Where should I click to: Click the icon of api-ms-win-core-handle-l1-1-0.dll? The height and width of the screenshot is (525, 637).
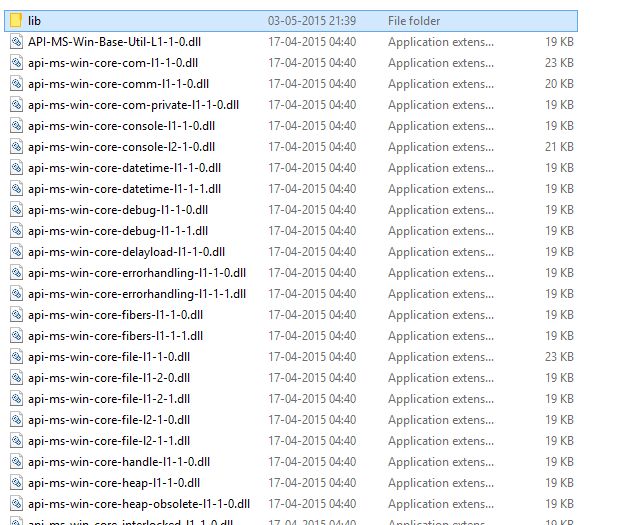pos(16,462)
